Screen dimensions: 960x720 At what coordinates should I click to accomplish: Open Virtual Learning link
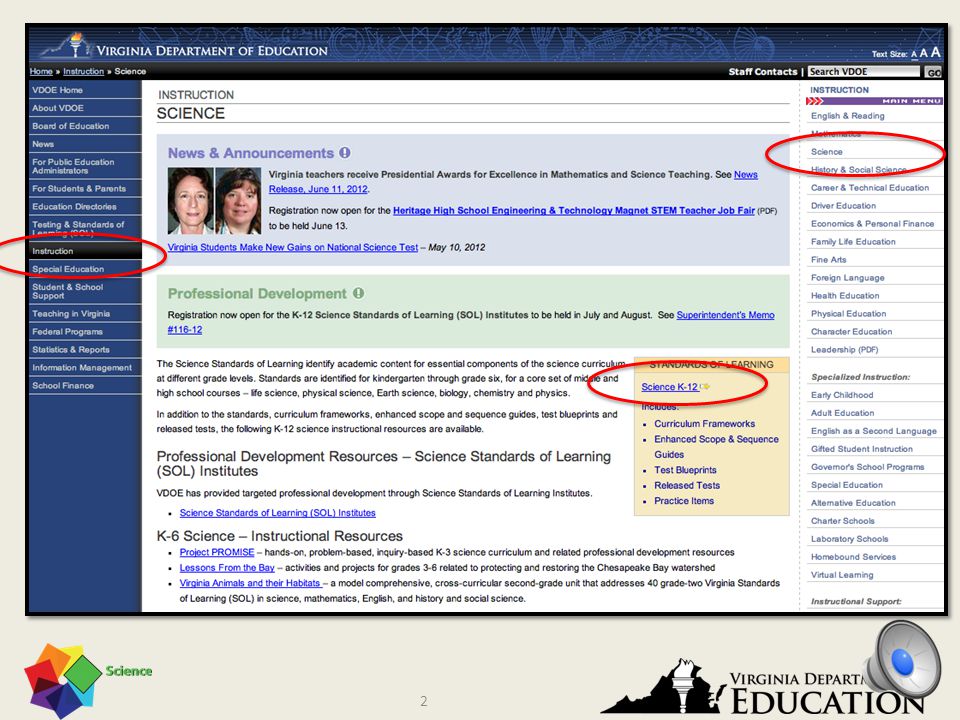(x=842, y=575)
